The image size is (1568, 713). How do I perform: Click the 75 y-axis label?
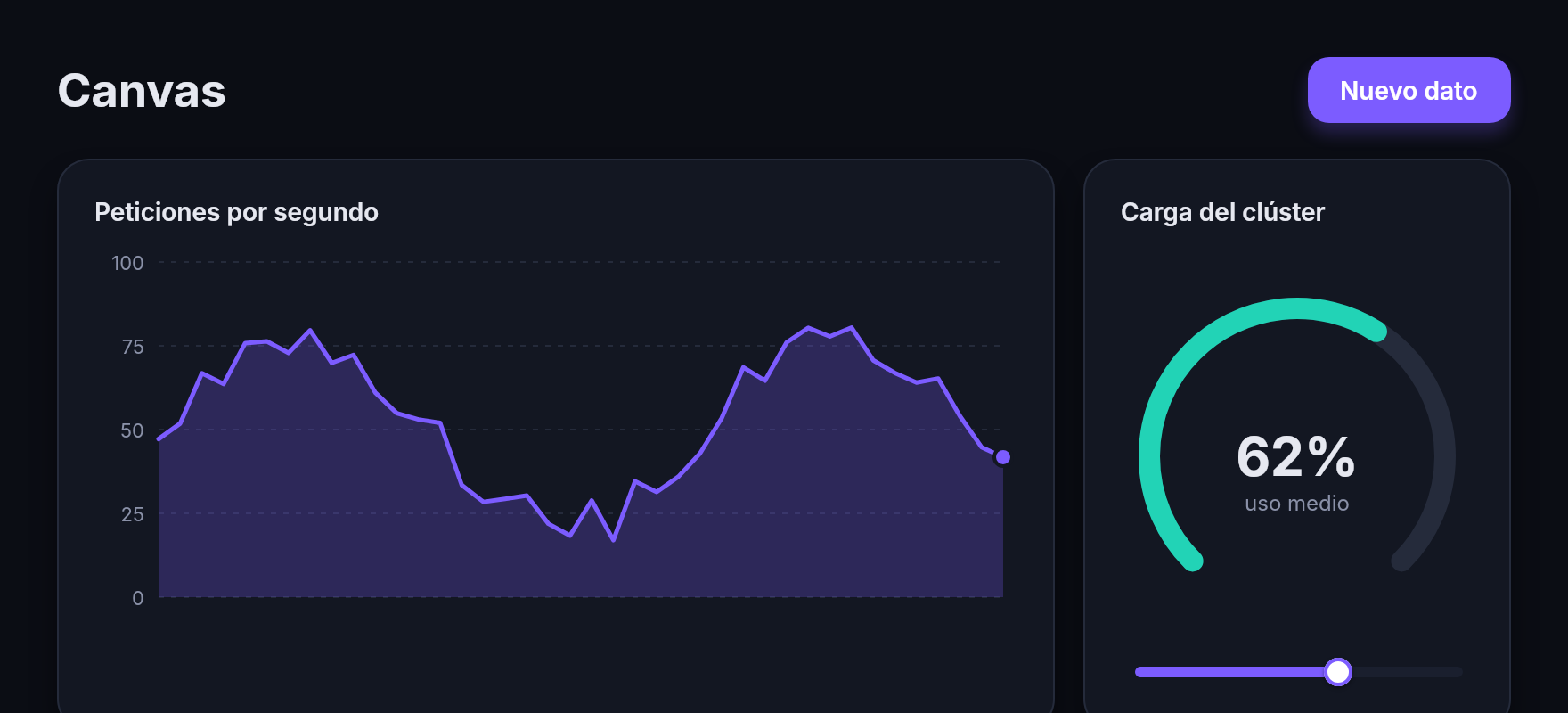133,347
